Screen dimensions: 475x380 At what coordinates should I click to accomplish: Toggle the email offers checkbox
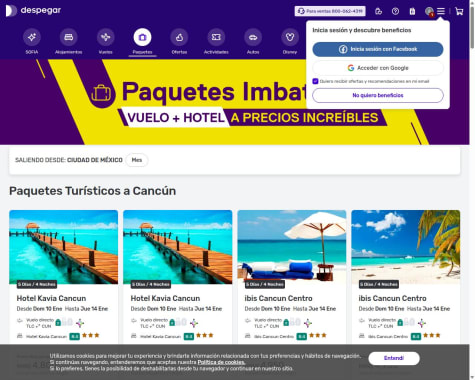315,81
